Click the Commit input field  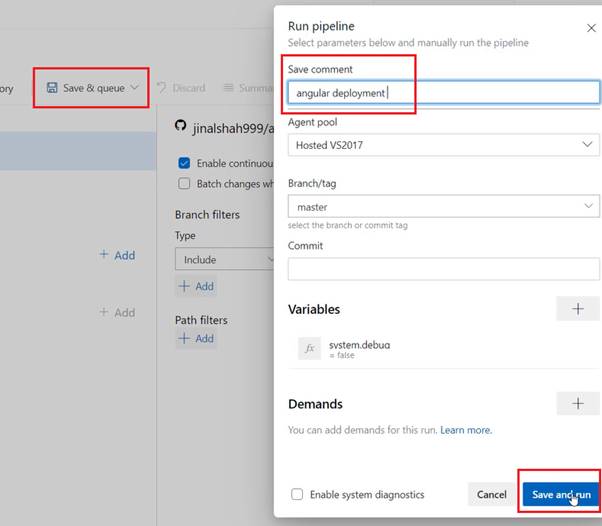click(x=443, y=269)
